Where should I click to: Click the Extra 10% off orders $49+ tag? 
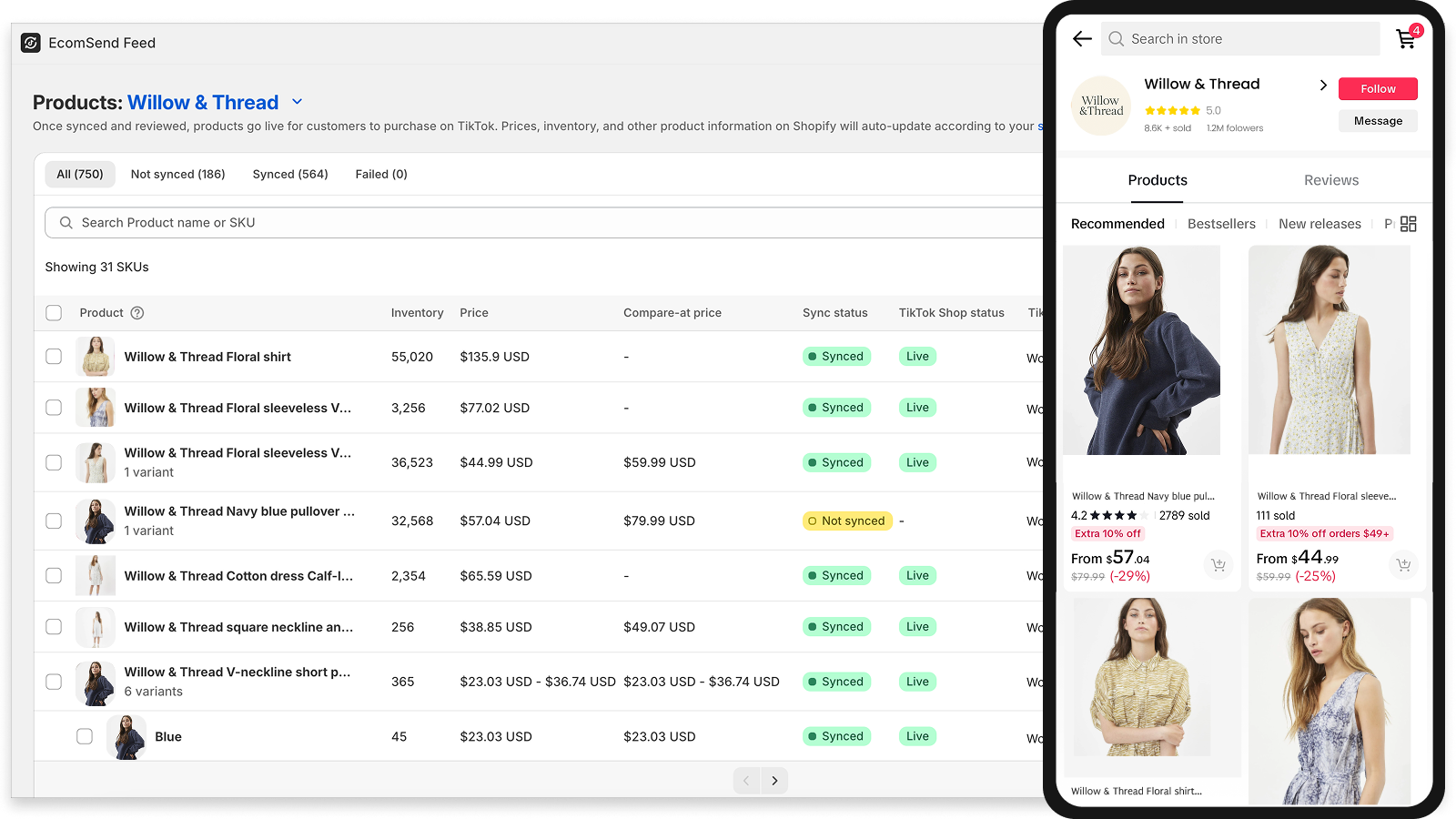tap(1325, 534)
